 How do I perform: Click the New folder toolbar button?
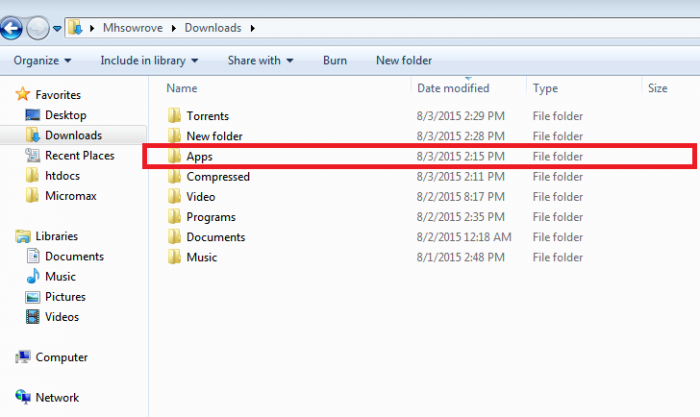tap(404, 60)
